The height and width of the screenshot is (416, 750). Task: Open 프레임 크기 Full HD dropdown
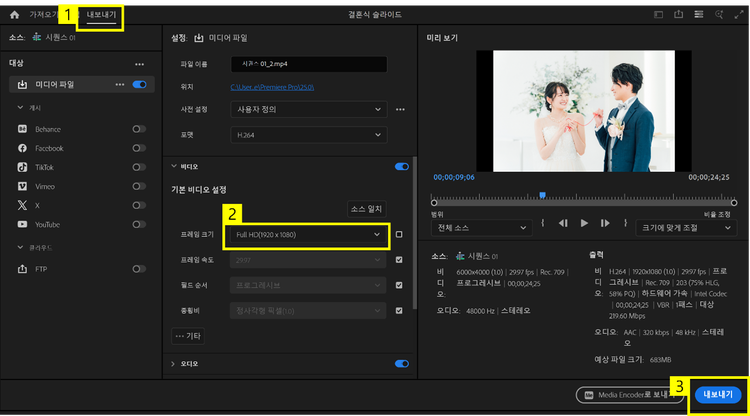[x=308, y=235]
